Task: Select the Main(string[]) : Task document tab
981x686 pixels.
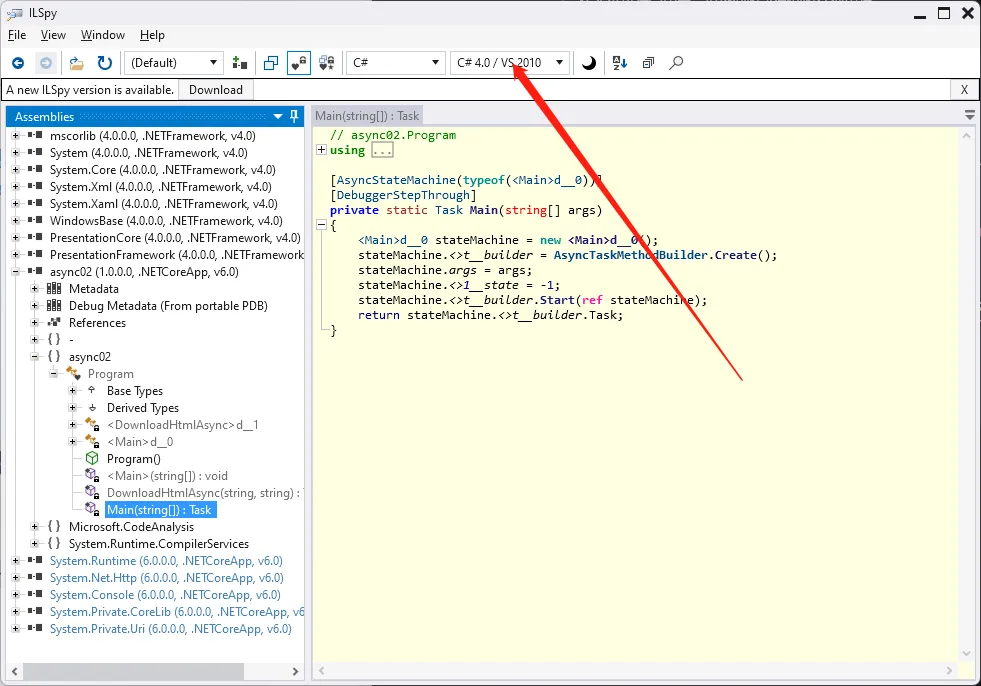Action: coord(367,116)
